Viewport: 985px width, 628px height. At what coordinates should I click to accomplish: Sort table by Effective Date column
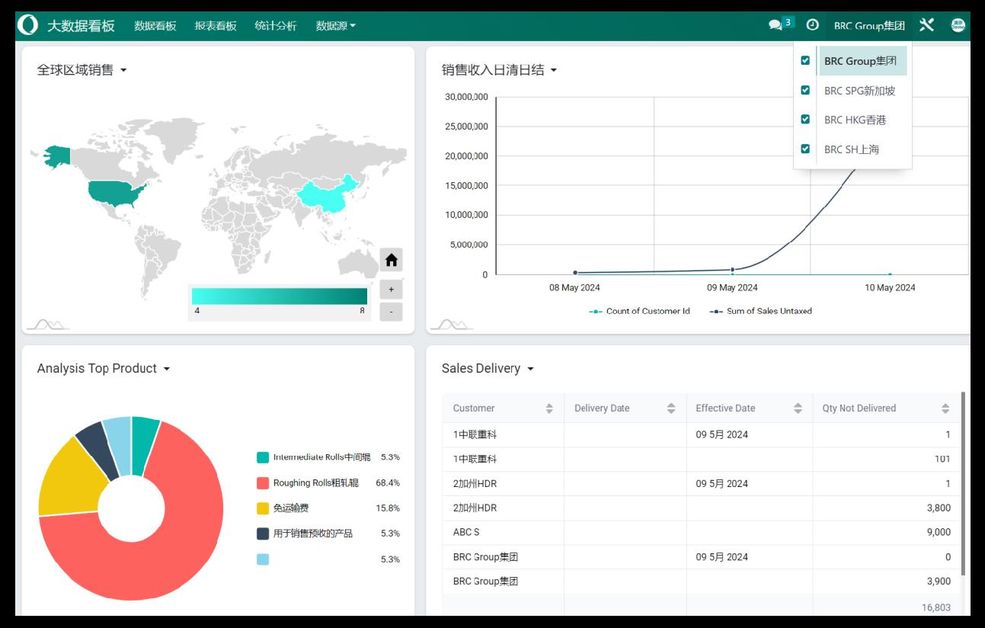pyautogui.click(x=798, y=408)
